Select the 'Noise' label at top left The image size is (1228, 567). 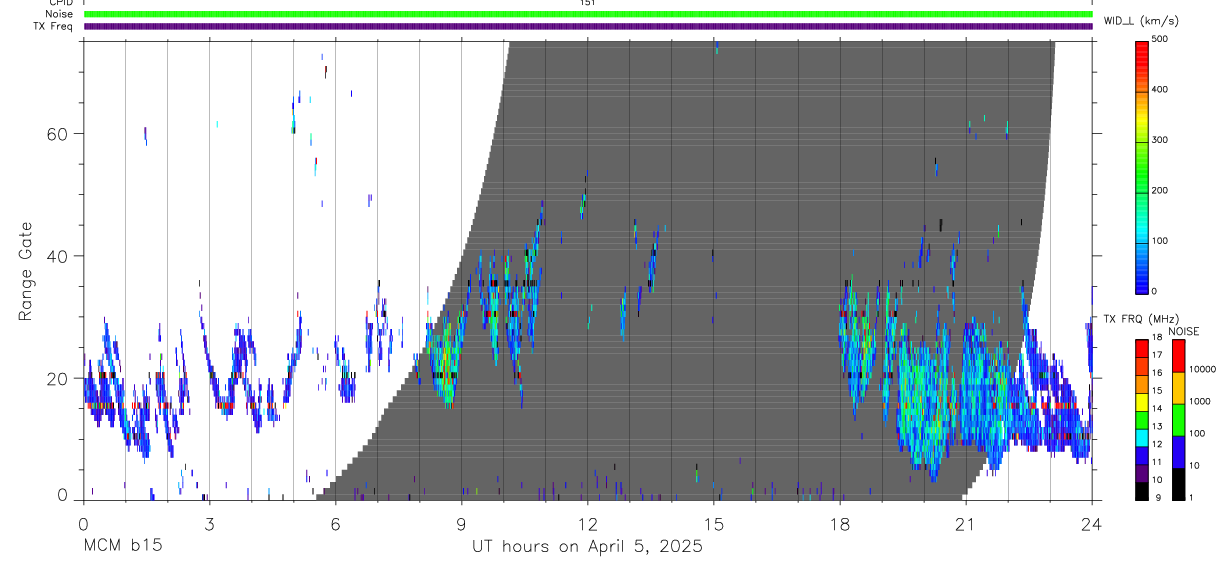pyautogui.click(x=59, y=14)
